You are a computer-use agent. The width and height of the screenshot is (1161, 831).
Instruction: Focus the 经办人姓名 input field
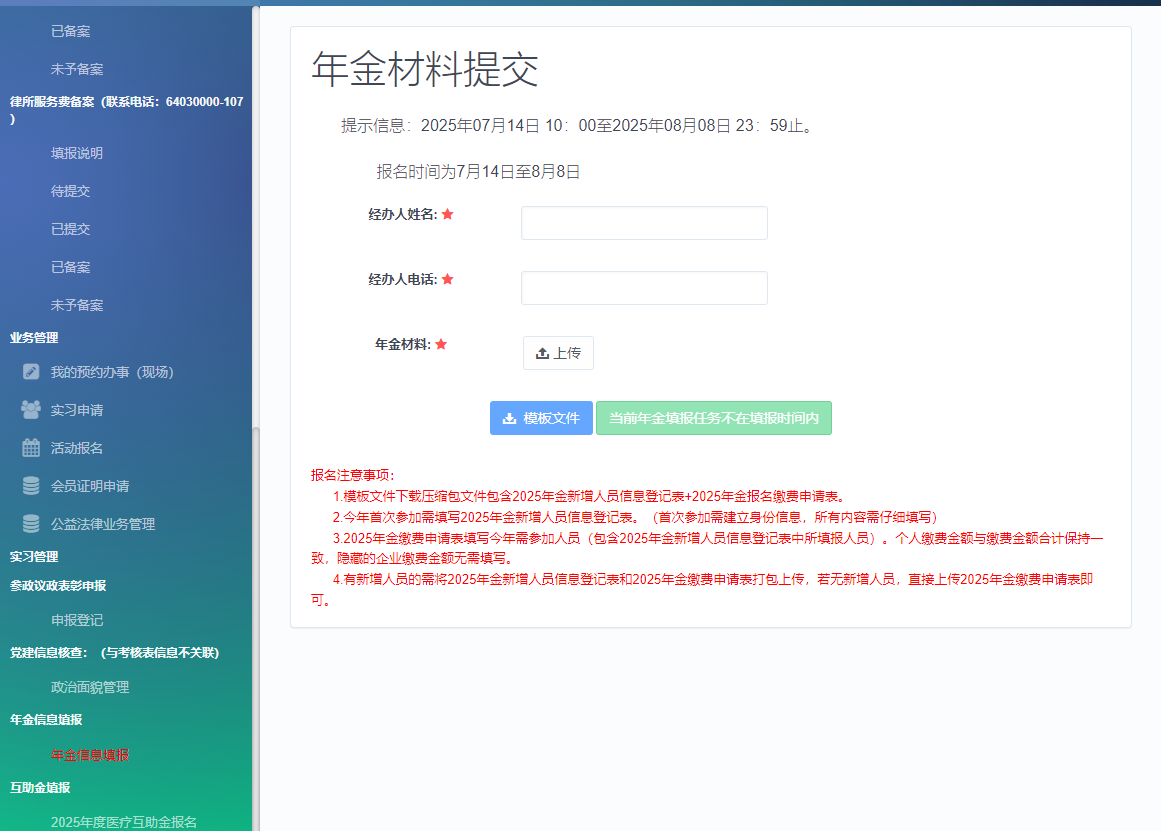coord(644,223)
